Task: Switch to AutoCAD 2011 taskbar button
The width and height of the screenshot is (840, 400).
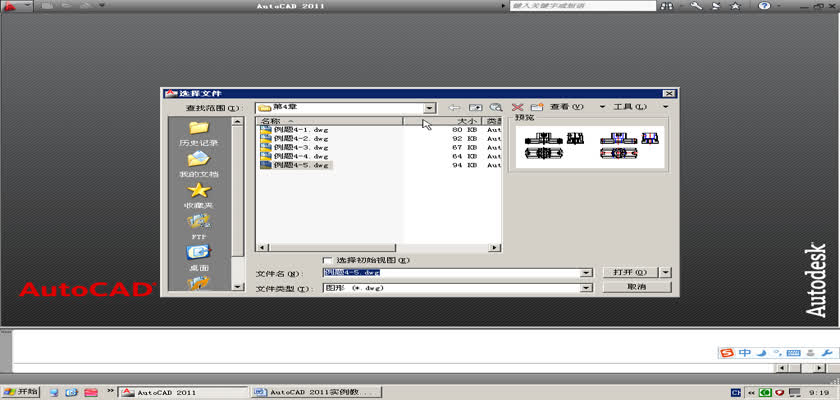Action: [x=183, y=393]
